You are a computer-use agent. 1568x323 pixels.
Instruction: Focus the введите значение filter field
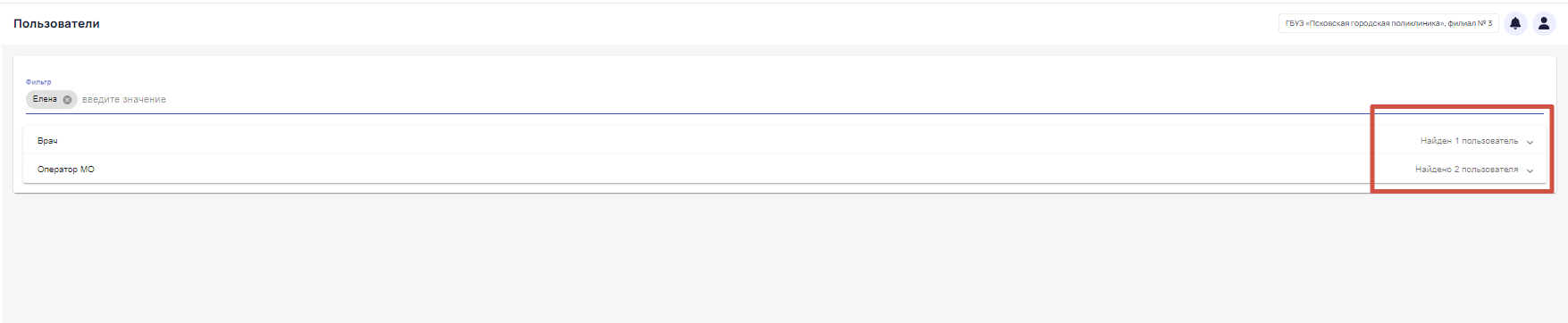804,99
